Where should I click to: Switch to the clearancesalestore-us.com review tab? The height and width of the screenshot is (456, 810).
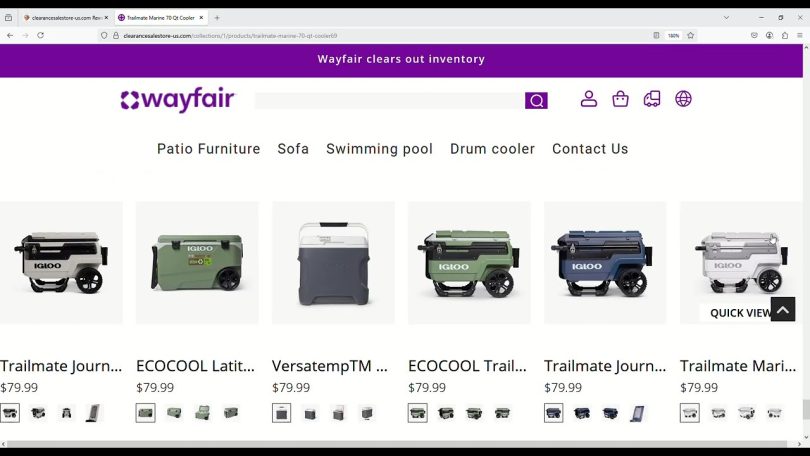[66, 18]
